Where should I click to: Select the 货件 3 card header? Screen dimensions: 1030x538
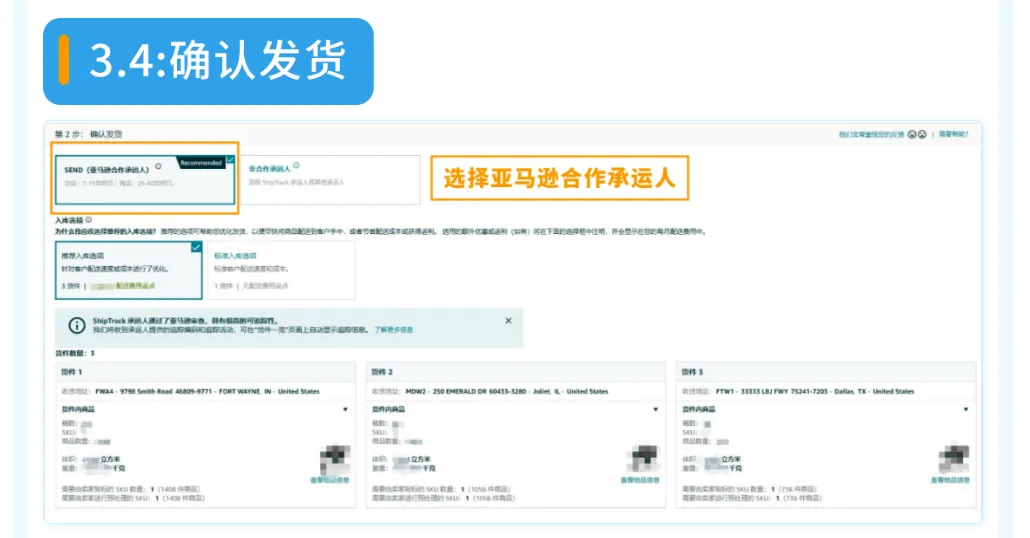[x=826, y=372]
